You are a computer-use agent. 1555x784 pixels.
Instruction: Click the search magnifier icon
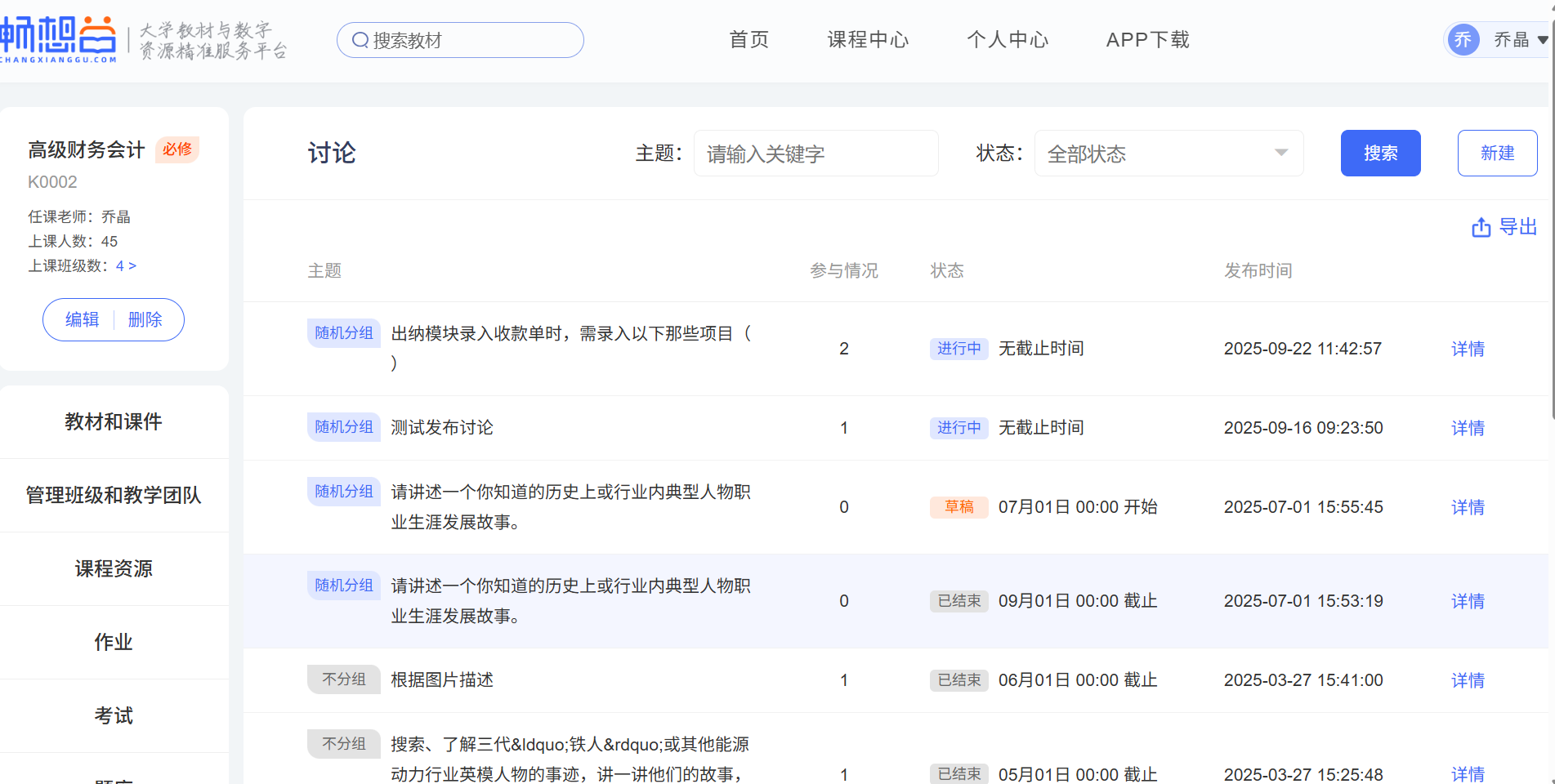click(x=360, y=40)
